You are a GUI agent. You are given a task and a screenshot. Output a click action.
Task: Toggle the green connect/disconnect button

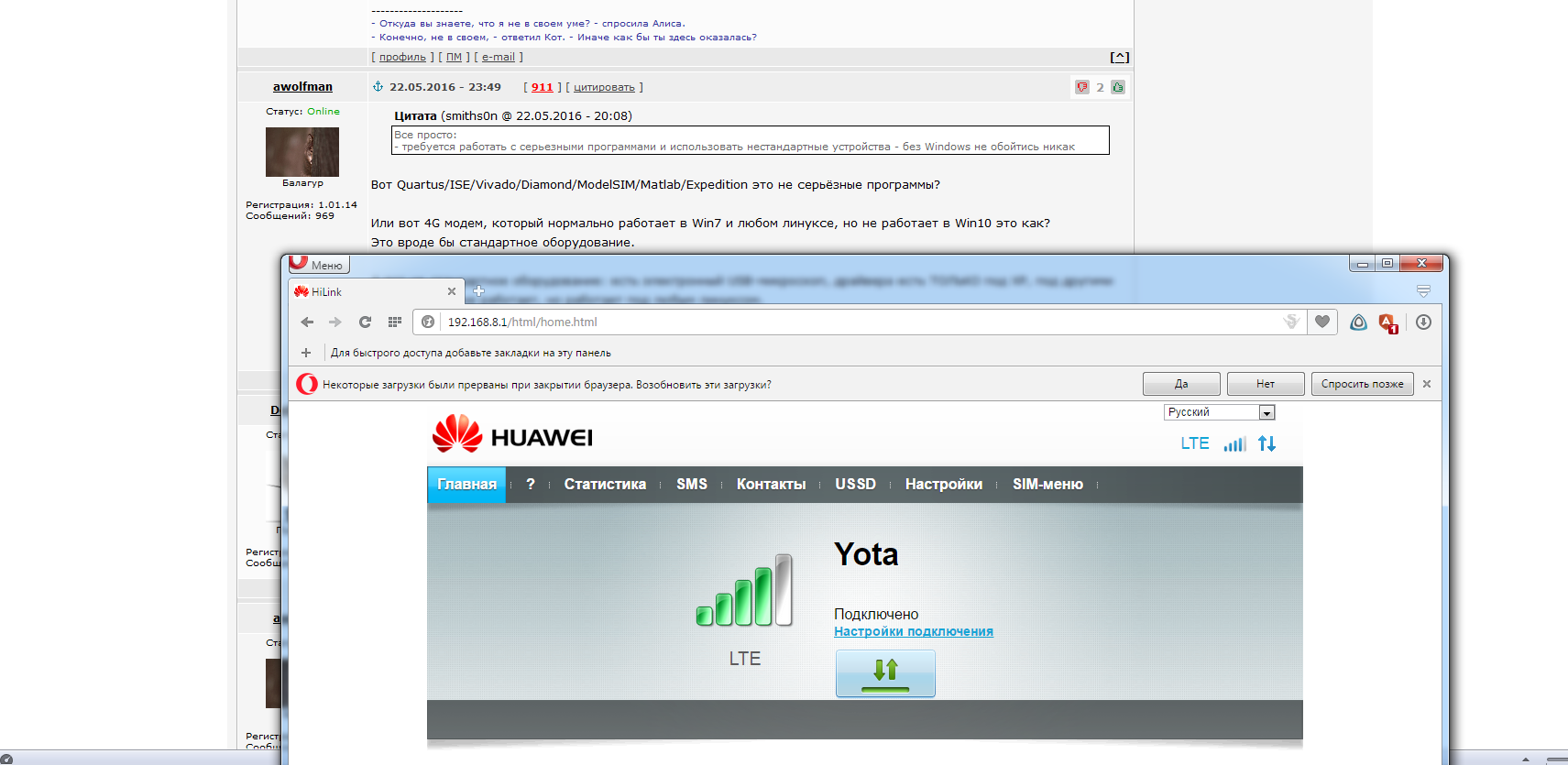tap(885, 673)
